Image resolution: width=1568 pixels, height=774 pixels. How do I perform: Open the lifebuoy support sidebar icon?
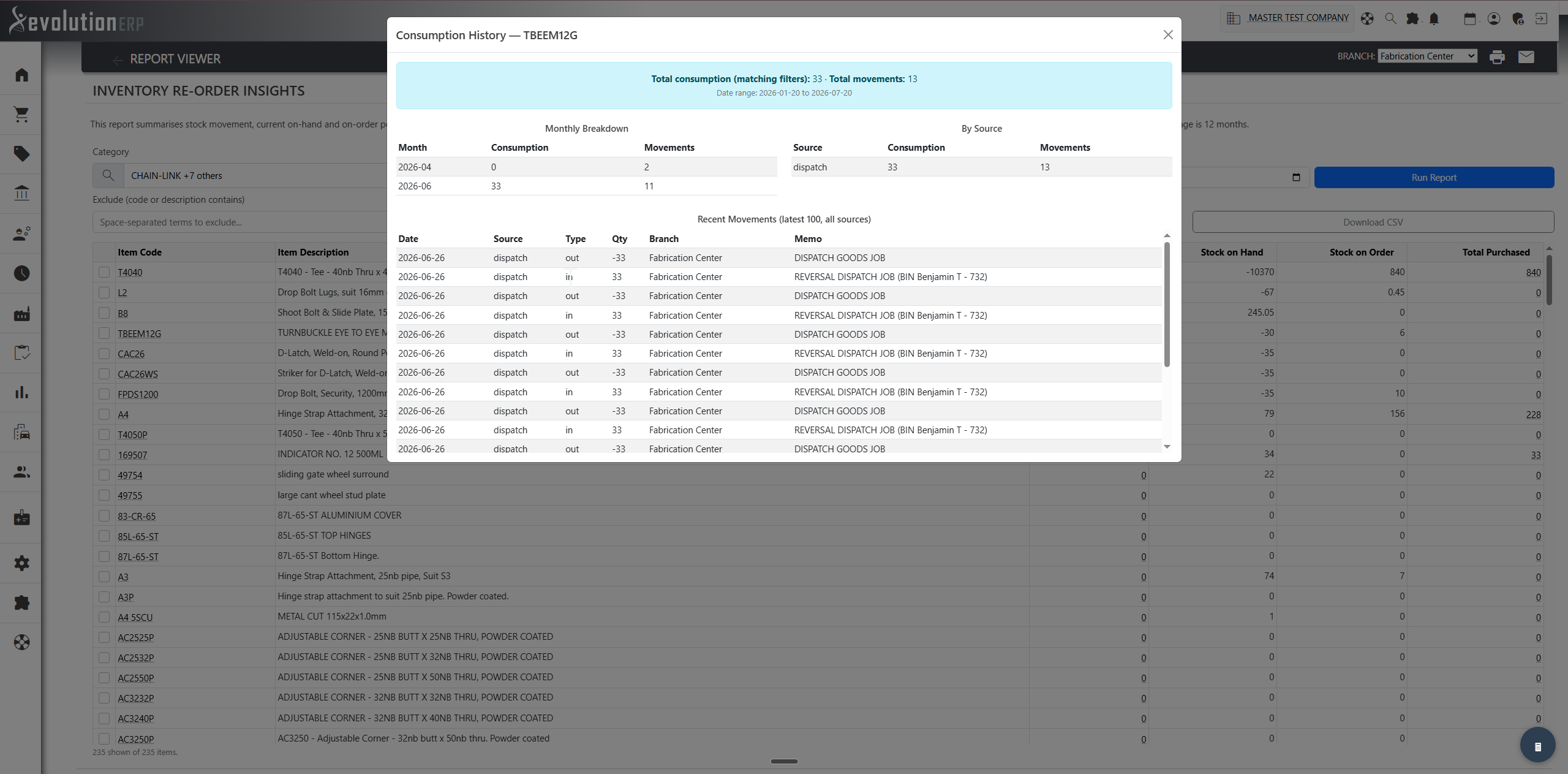21,642
